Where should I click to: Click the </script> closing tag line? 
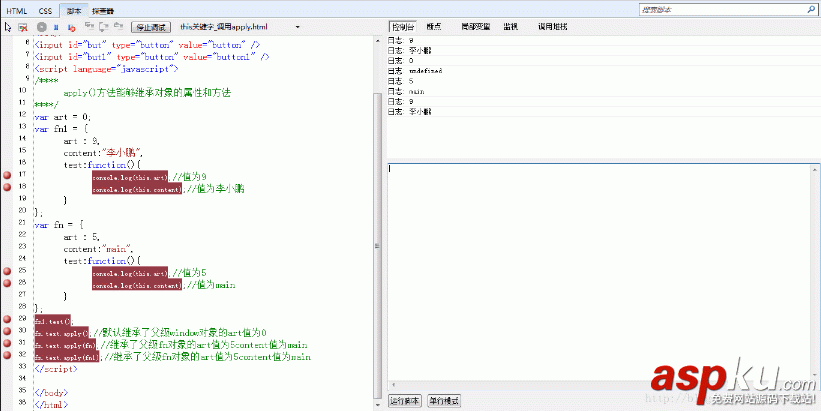pos(56,369)
